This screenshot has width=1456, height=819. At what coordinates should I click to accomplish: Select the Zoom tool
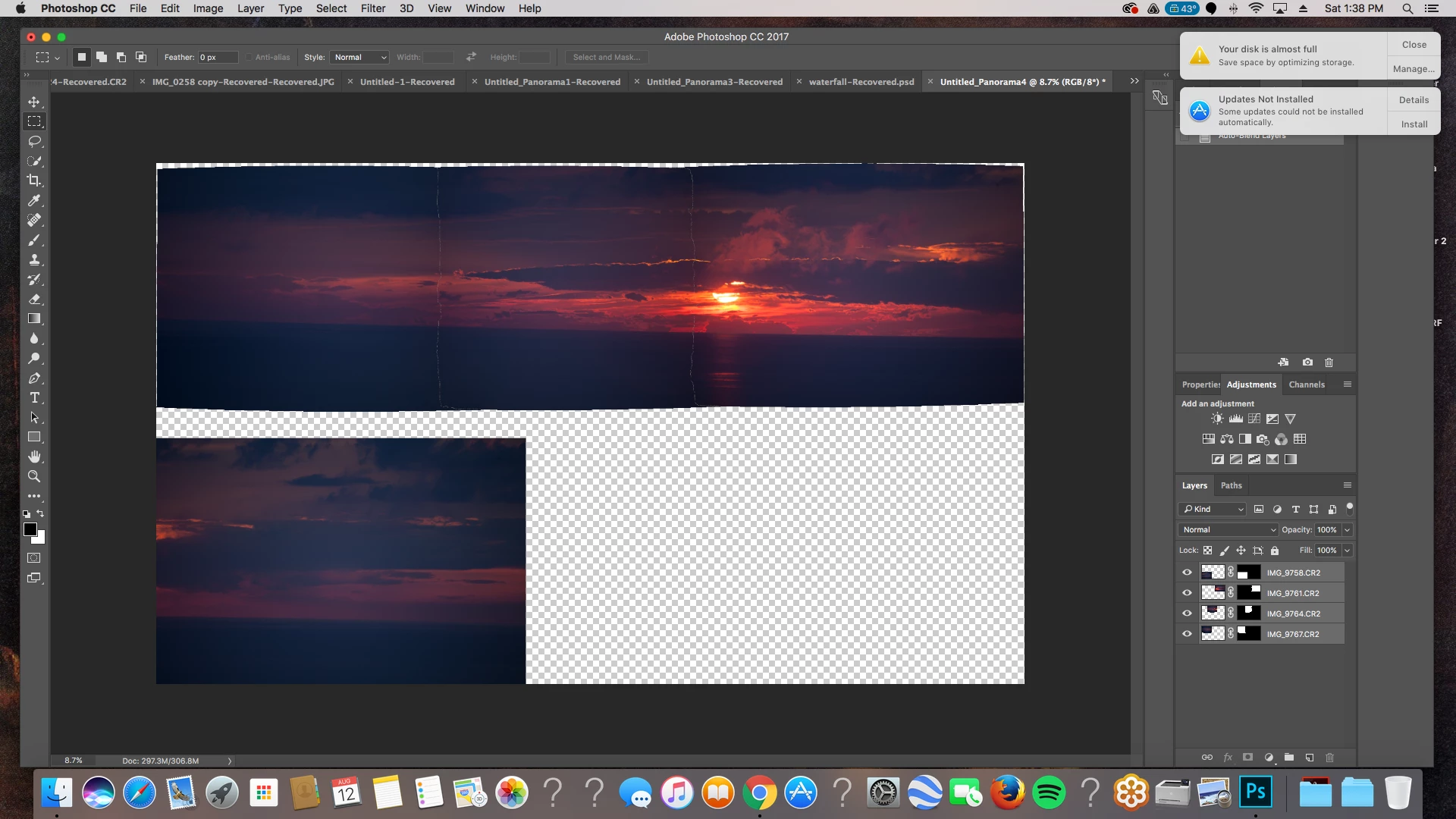(x=34, y=476)
